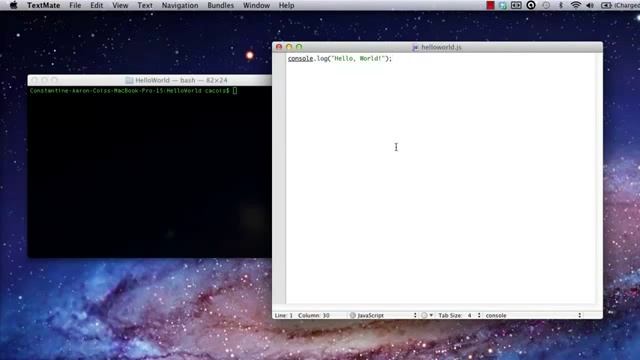The height and width of the screenshot is (360, 640).
Task: Open the Bluetooth status menu
Action: 561,5
